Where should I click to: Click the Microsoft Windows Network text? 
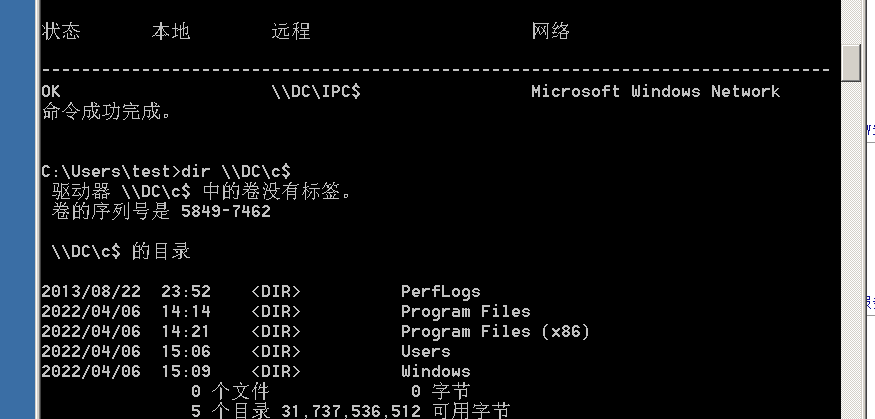(x=655, y=91)
